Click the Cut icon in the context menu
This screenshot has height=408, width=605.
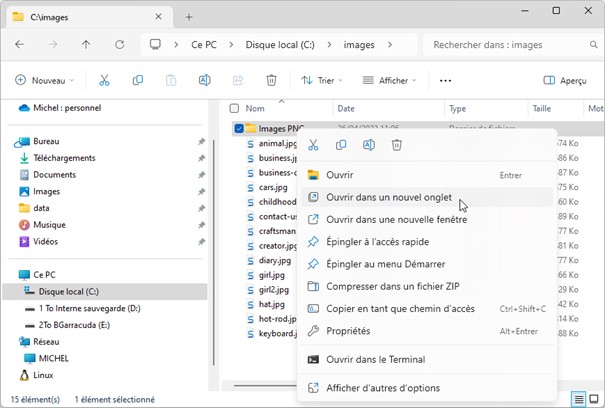point(314,146)
